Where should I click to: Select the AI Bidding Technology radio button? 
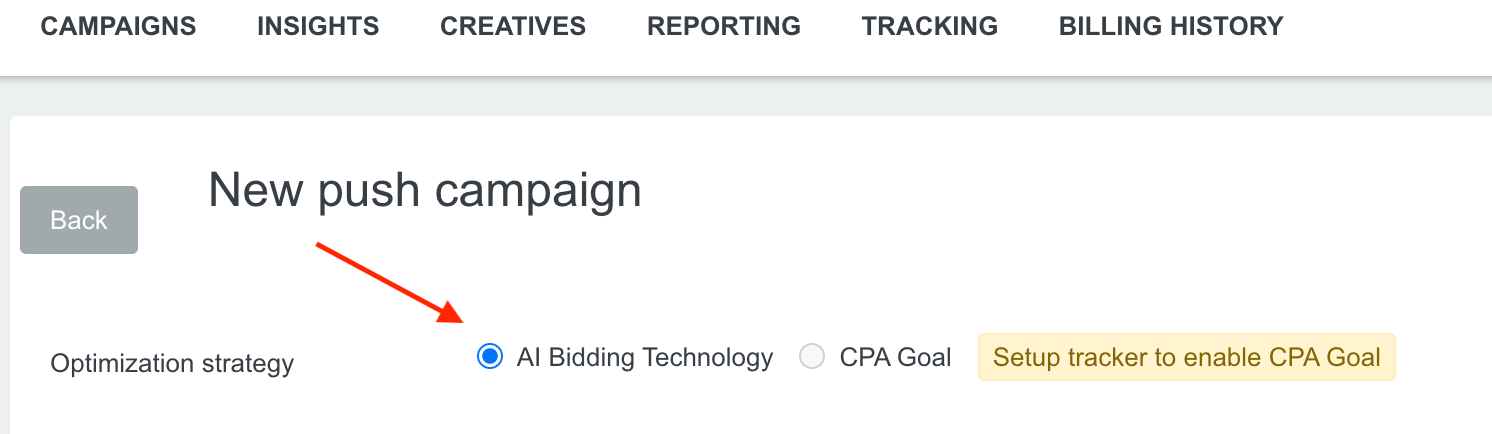point(489,357)
